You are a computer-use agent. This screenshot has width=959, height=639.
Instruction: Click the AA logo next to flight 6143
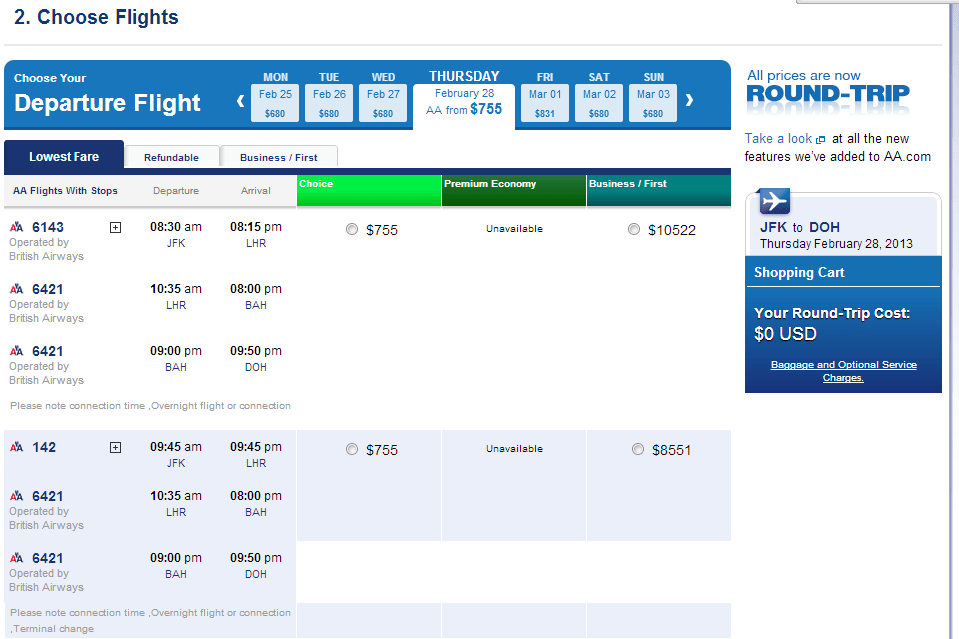coord(18,227)
